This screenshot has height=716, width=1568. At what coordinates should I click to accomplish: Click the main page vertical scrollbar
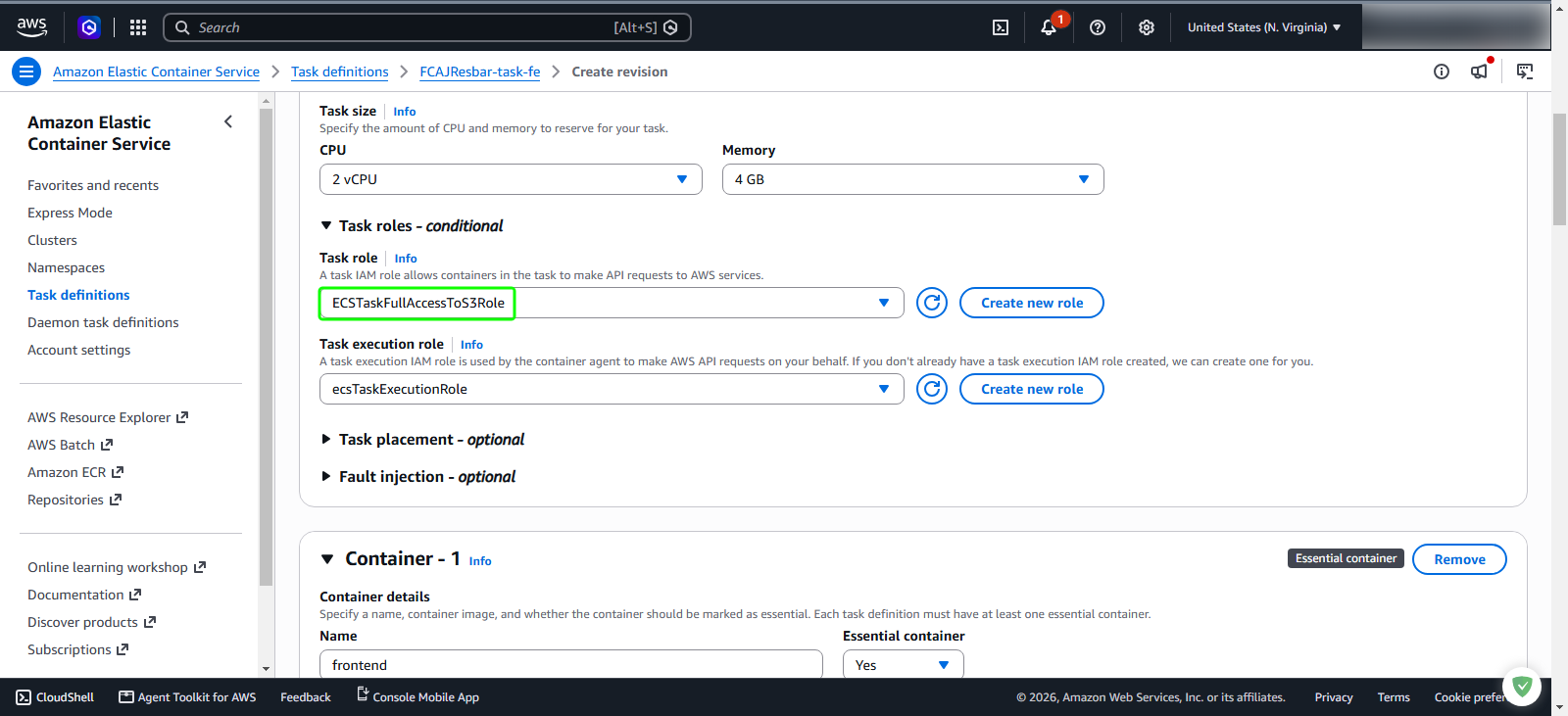[1559, 169]
